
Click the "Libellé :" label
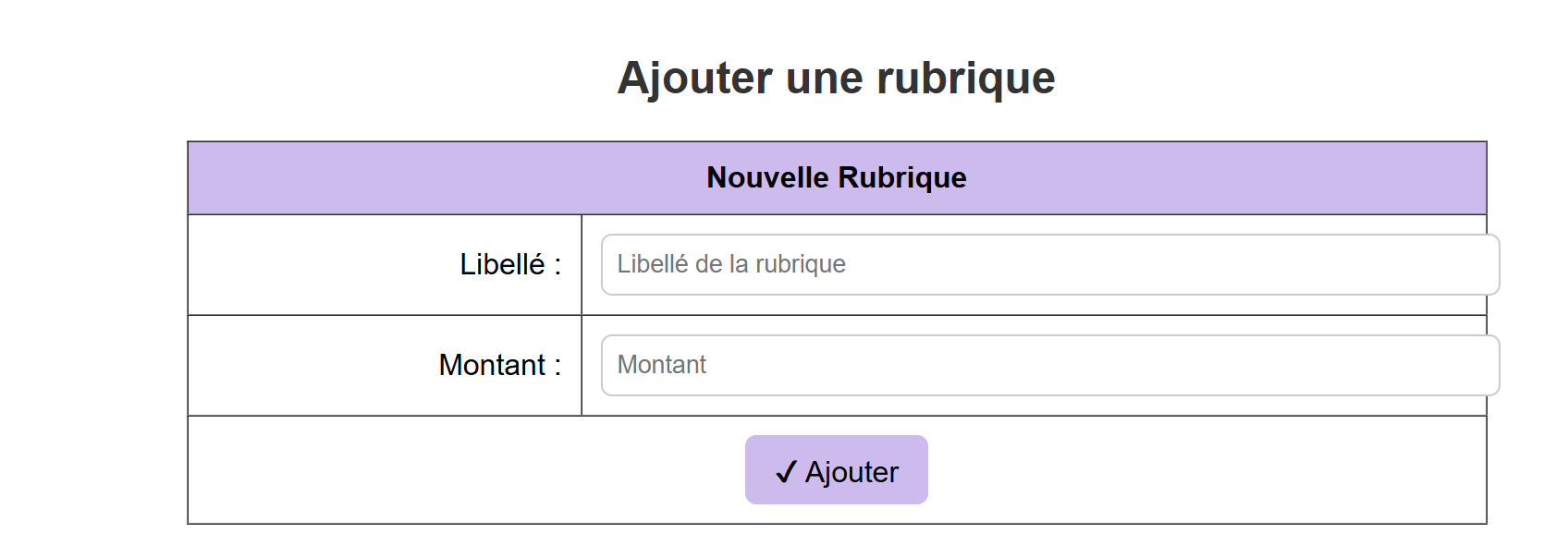(510, 265)
